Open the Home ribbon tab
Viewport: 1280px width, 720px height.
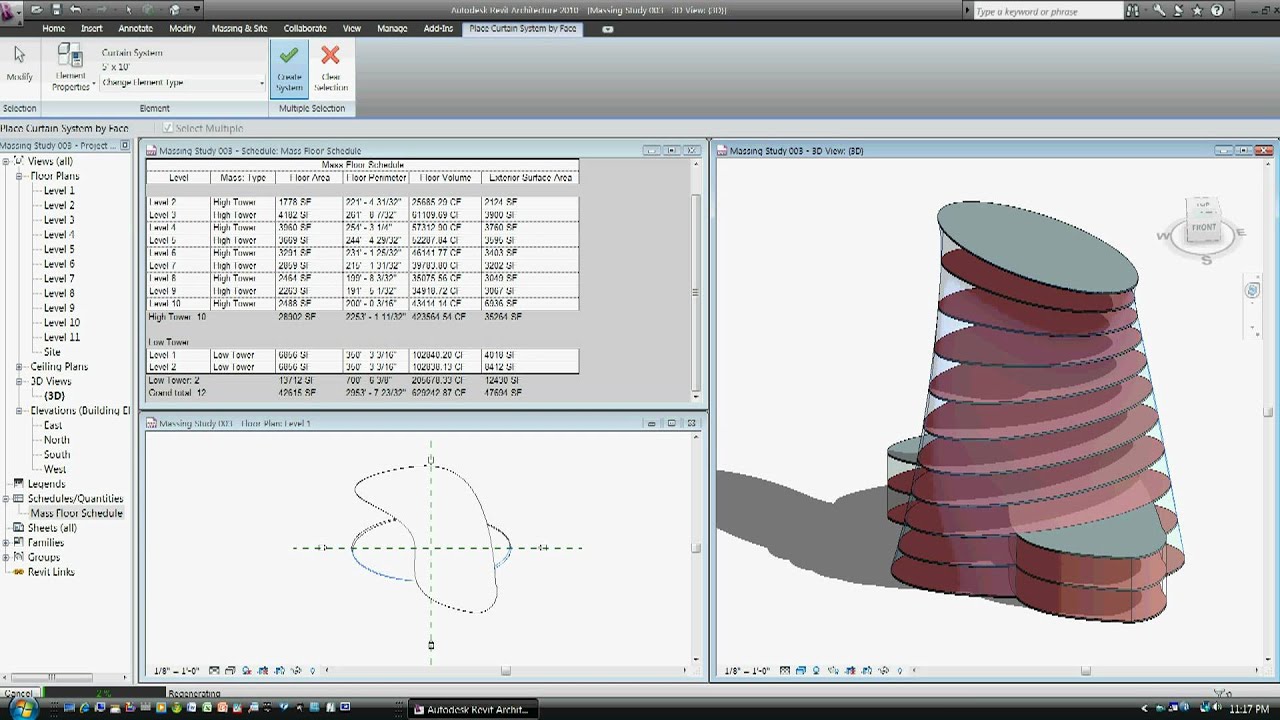click(54, 29)
